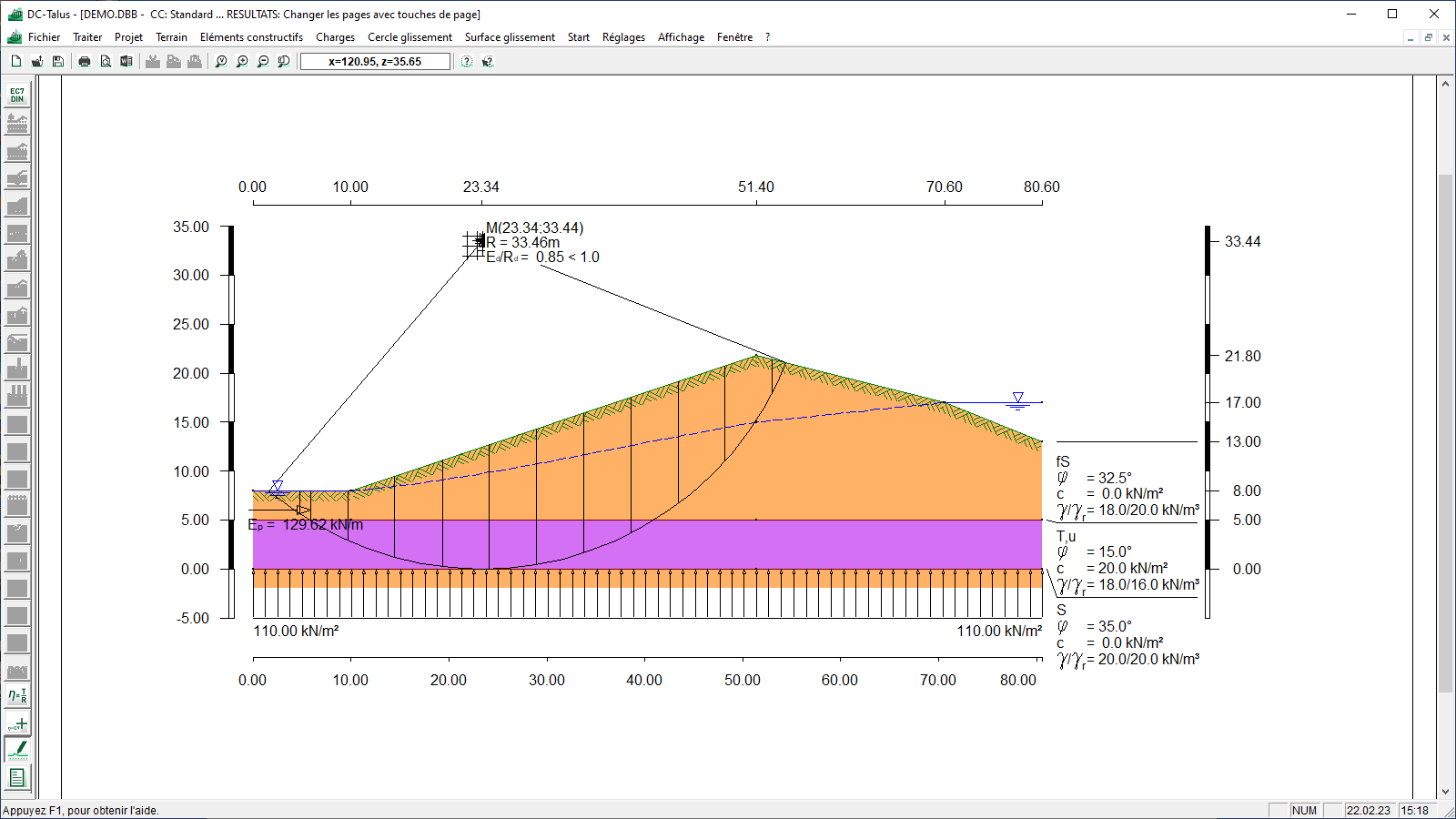Click the Save diskette icon

coord(58,61)
